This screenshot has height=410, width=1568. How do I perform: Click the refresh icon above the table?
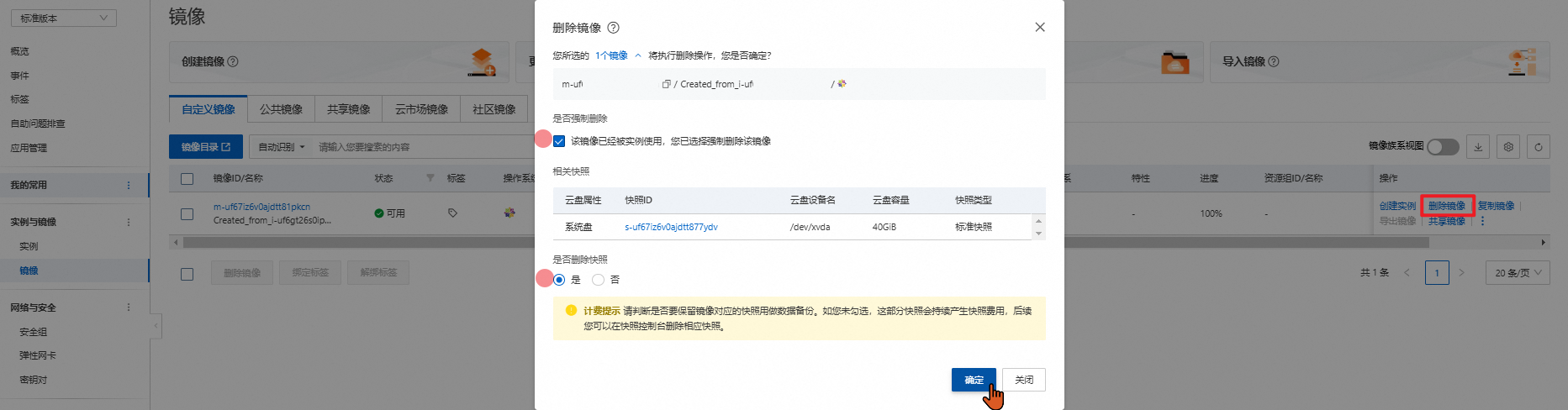point(1538,147)
